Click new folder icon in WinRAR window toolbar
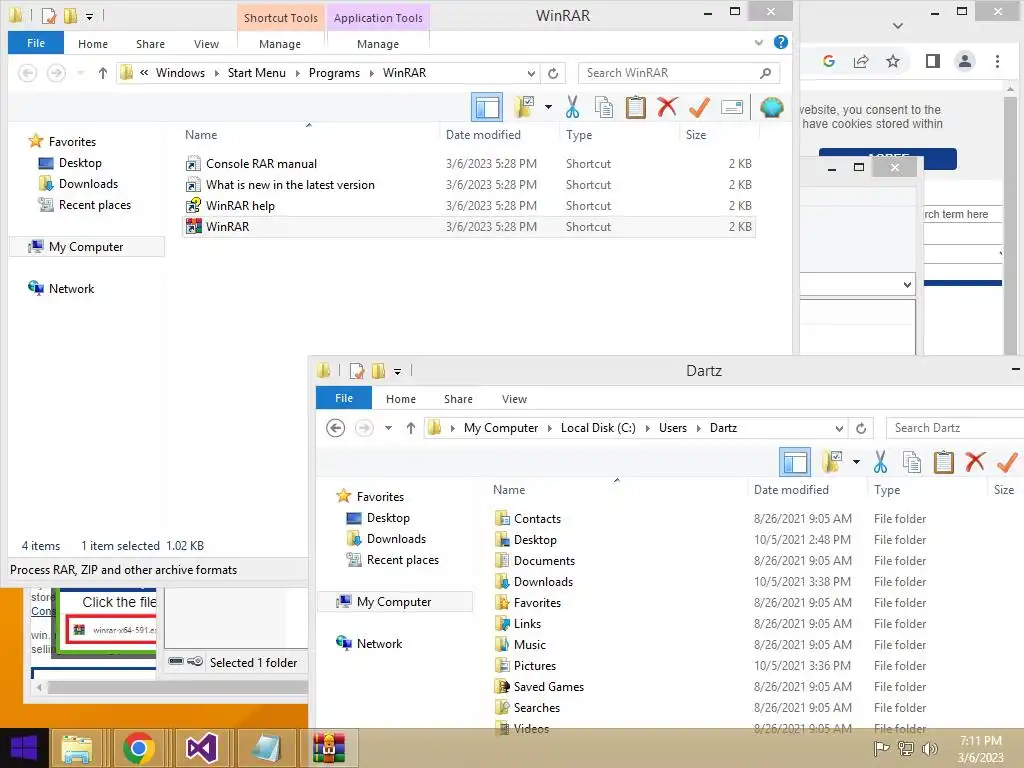The image size is (1024, 768). (524, 107)
